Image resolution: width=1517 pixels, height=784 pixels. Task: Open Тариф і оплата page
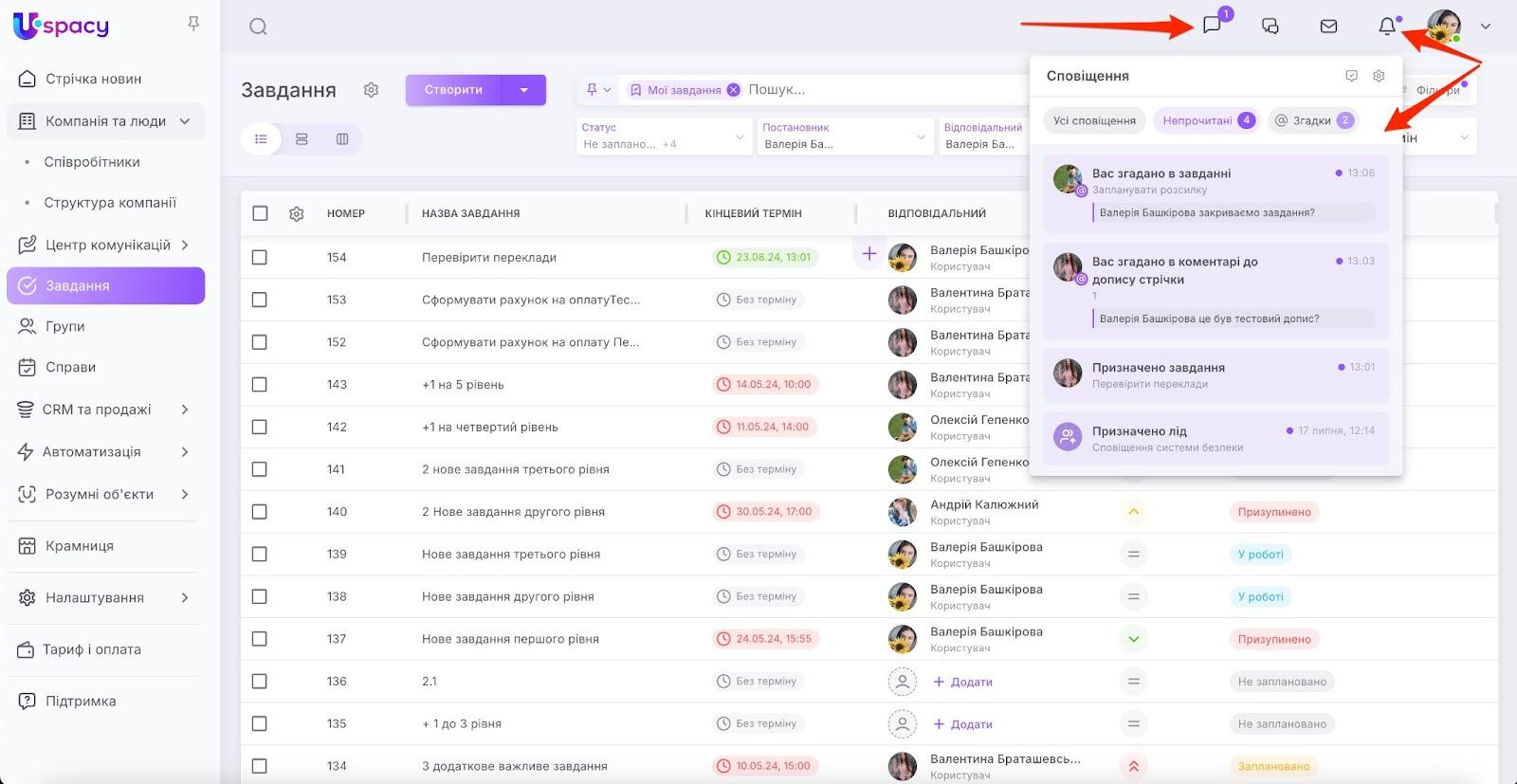click(x=91, y=649)
